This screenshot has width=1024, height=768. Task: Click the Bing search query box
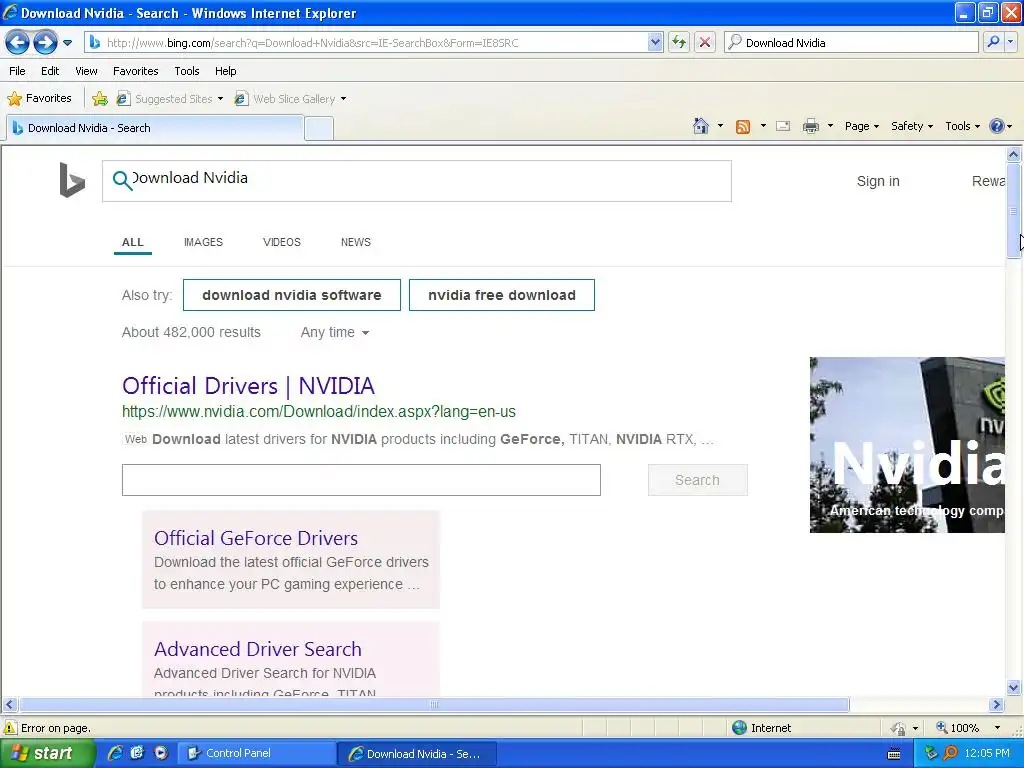coord(417,181)
